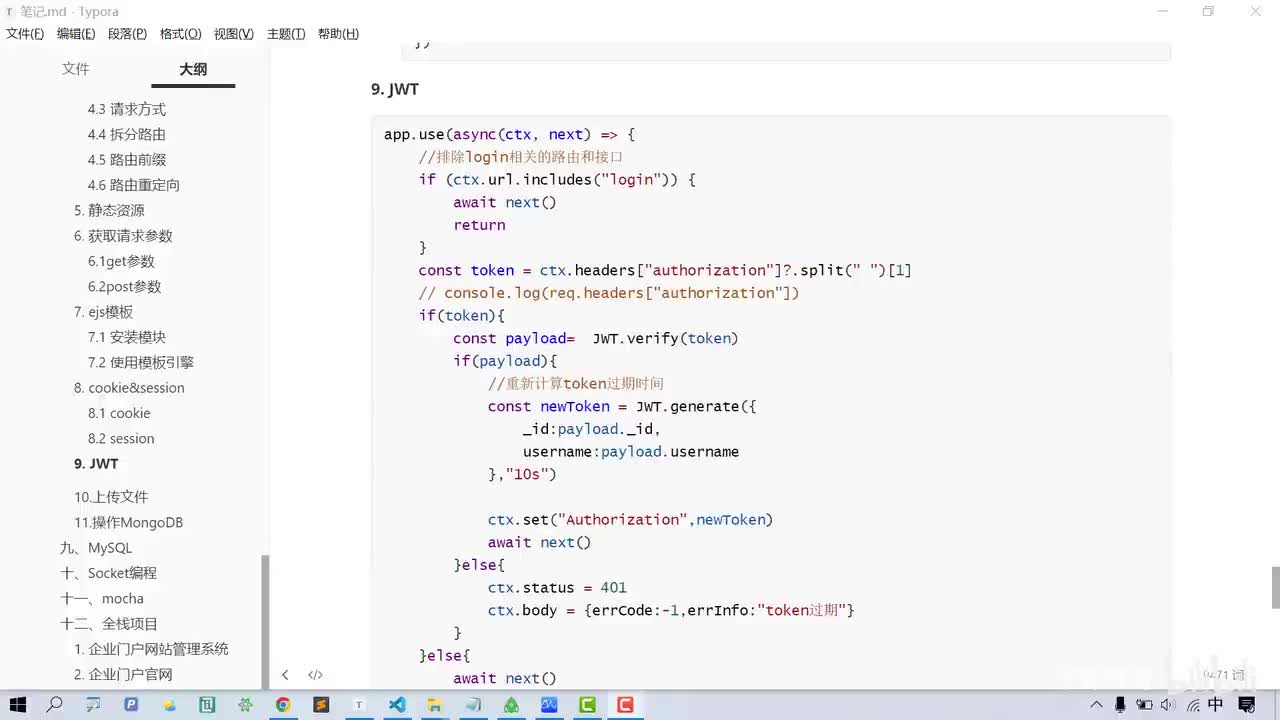This screenshot has height=720, width=1280.
Task: Select outline heading 5. 静态资源
Action: click(109, 211)
